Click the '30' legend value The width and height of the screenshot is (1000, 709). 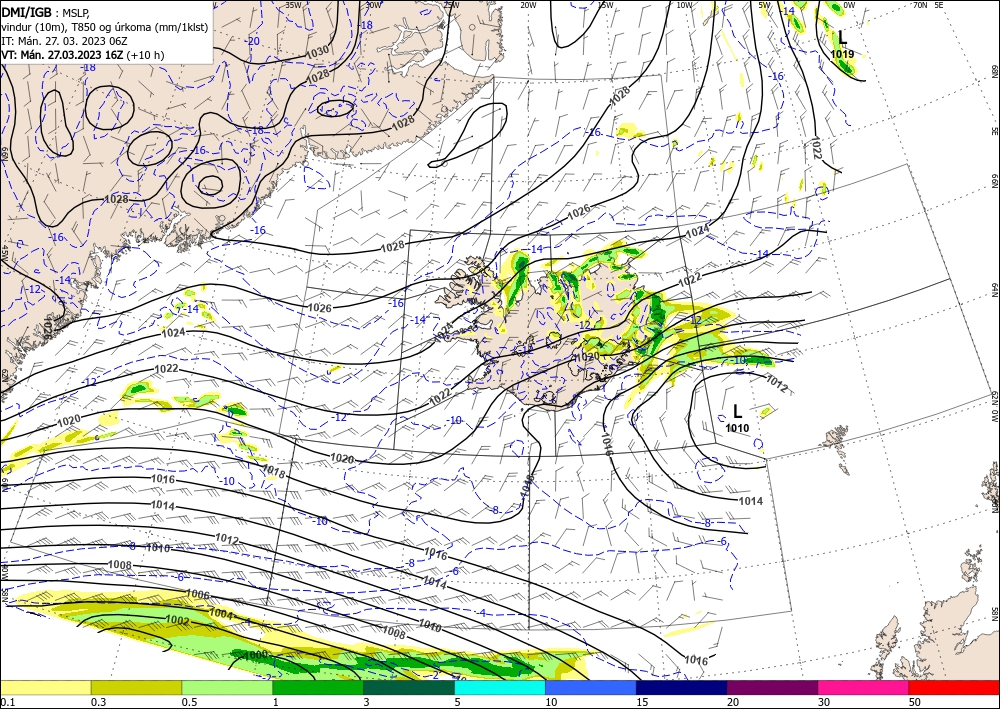click(824, 702)
